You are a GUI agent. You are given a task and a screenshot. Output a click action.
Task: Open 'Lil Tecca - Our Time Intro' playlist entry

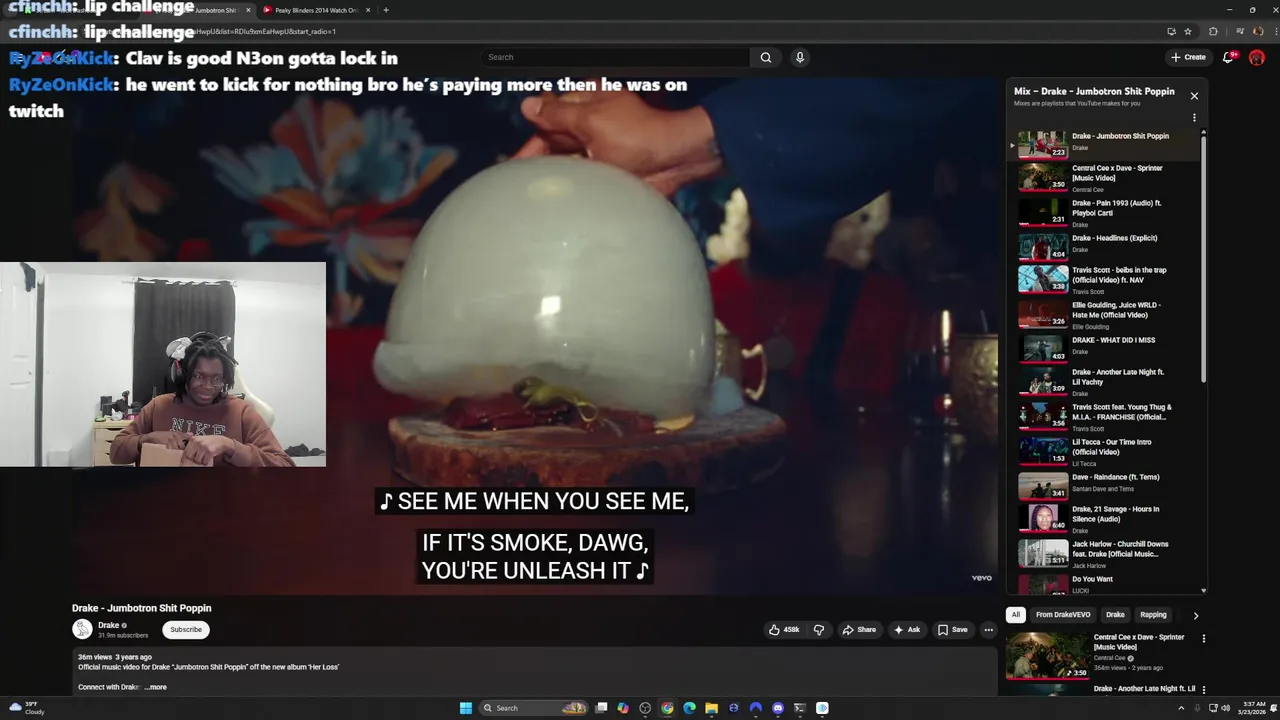[1105, 451]
